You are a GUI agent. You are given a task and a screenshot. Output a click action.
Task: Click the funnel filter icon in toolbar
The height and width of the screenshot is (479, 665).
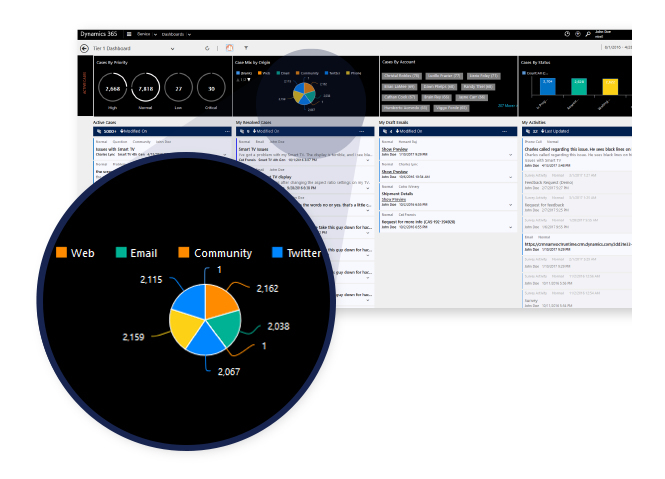[x=246, y=48]
